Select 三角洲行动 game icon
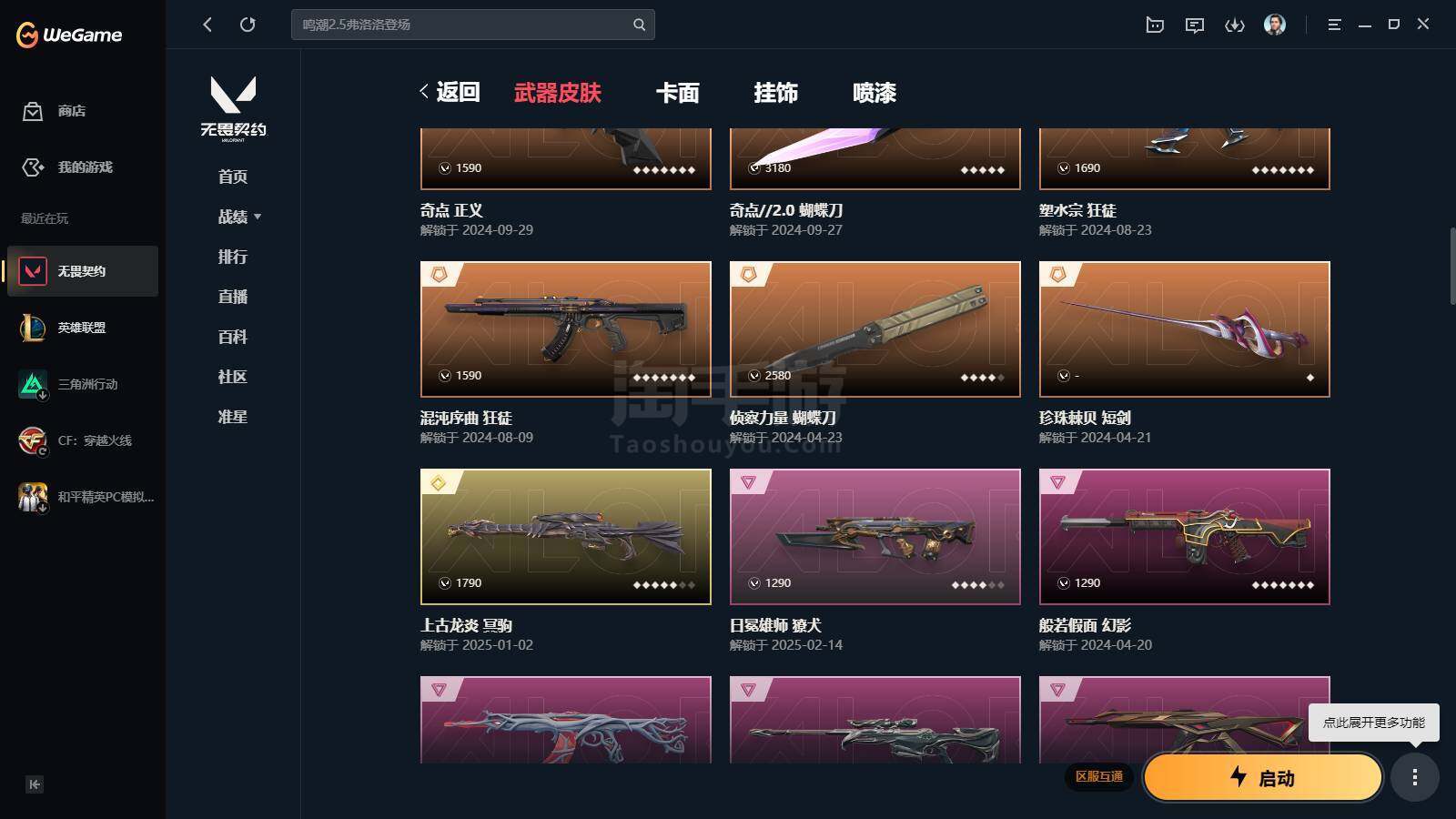The width and height of the screenshot is (1456, 819). tap(33, 384)
